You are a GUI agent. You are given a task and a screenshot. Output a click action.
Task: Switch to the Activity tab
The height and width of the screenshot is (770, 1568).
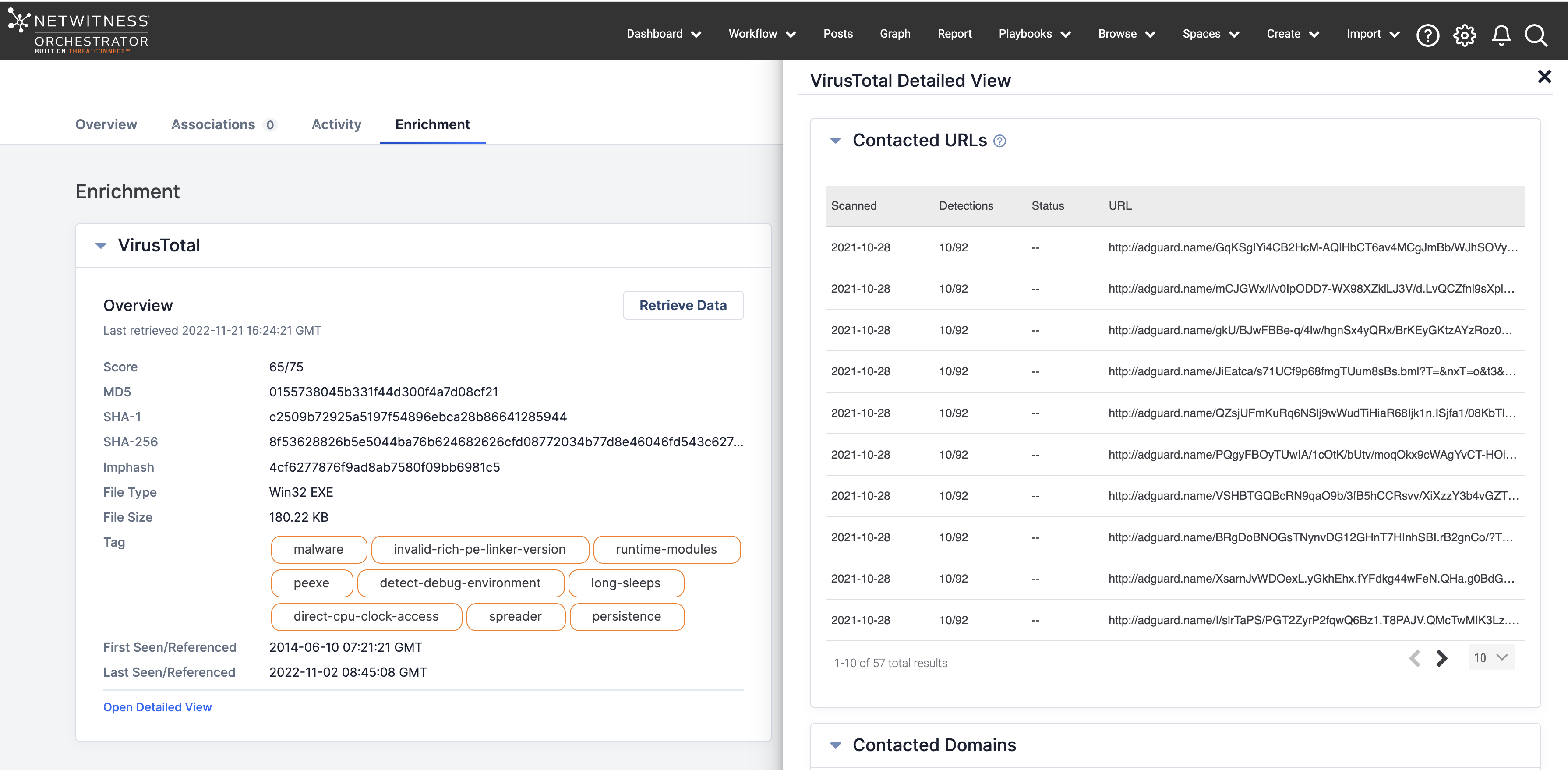pos(336,125)
